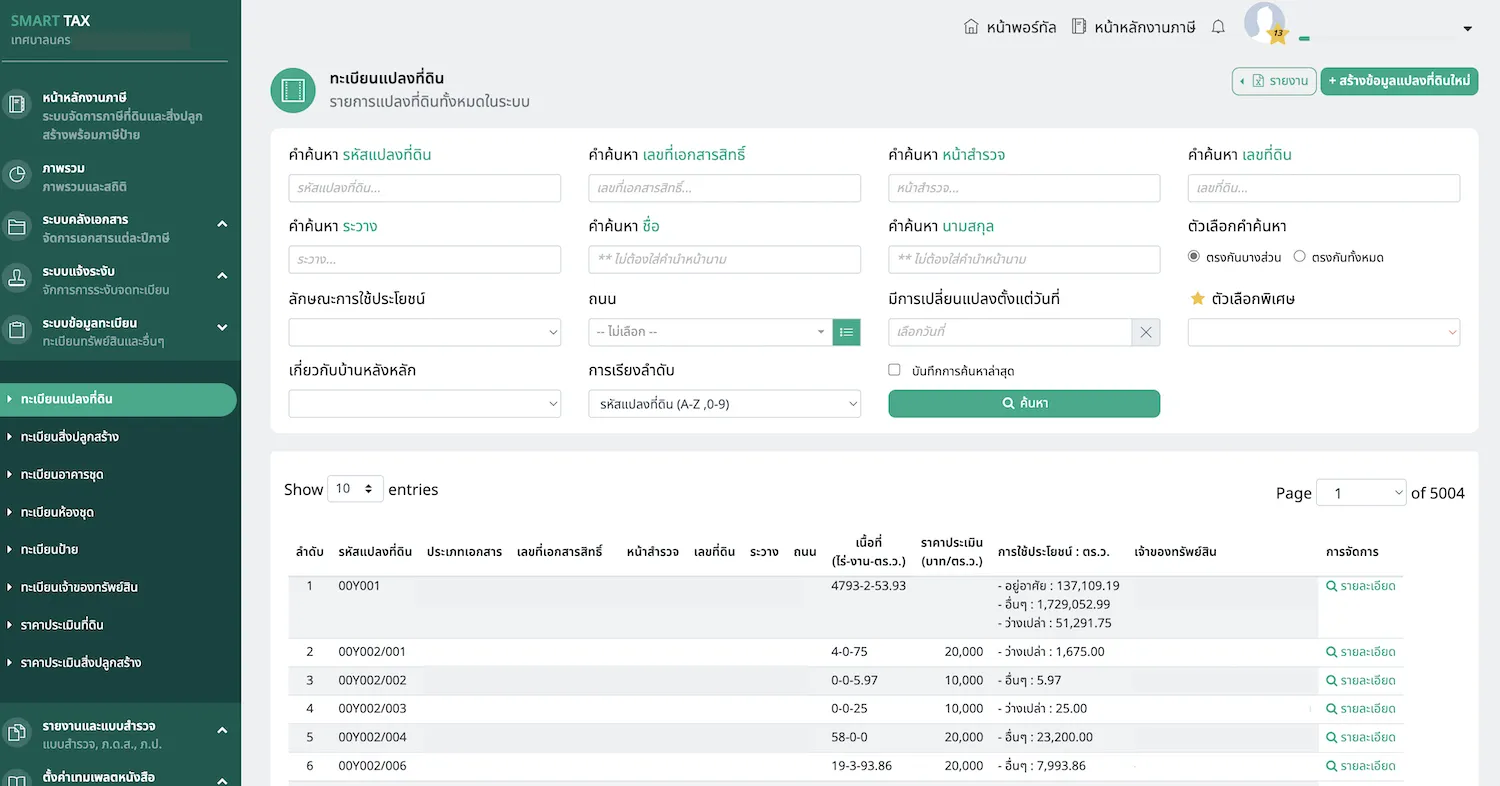The height and width of the screenshot is (786, 1500).
Task: Click สร้างข้อมูลแปลงที่ดินใหม่ button
Action: [1399, 81]
